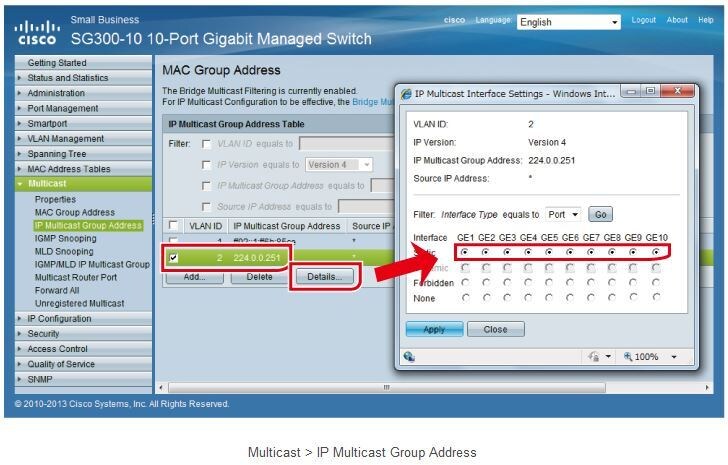Click the 224.0.0.251 address cell
This screenshot has height=465, width=728.
click(257, 258)
